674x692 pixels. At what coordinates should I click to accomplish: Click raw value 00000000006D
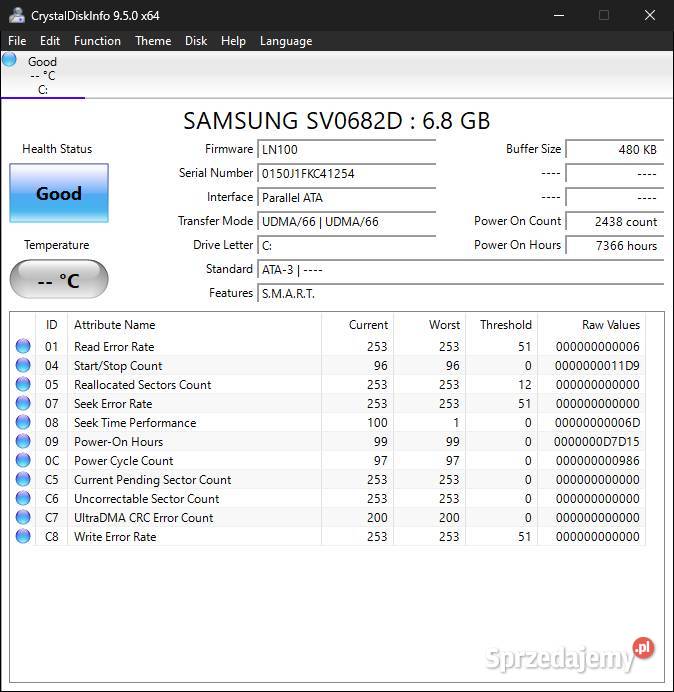point(597,423)
